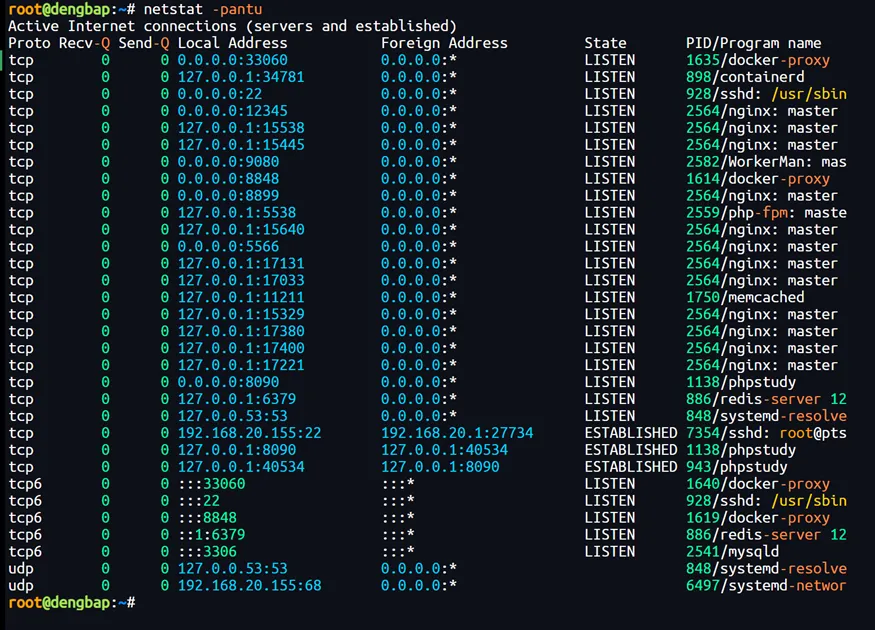The height and width of the screenshot is (630, 875).
Task: Click the Active Internet connections header line
Action: [x=232, y=26]
